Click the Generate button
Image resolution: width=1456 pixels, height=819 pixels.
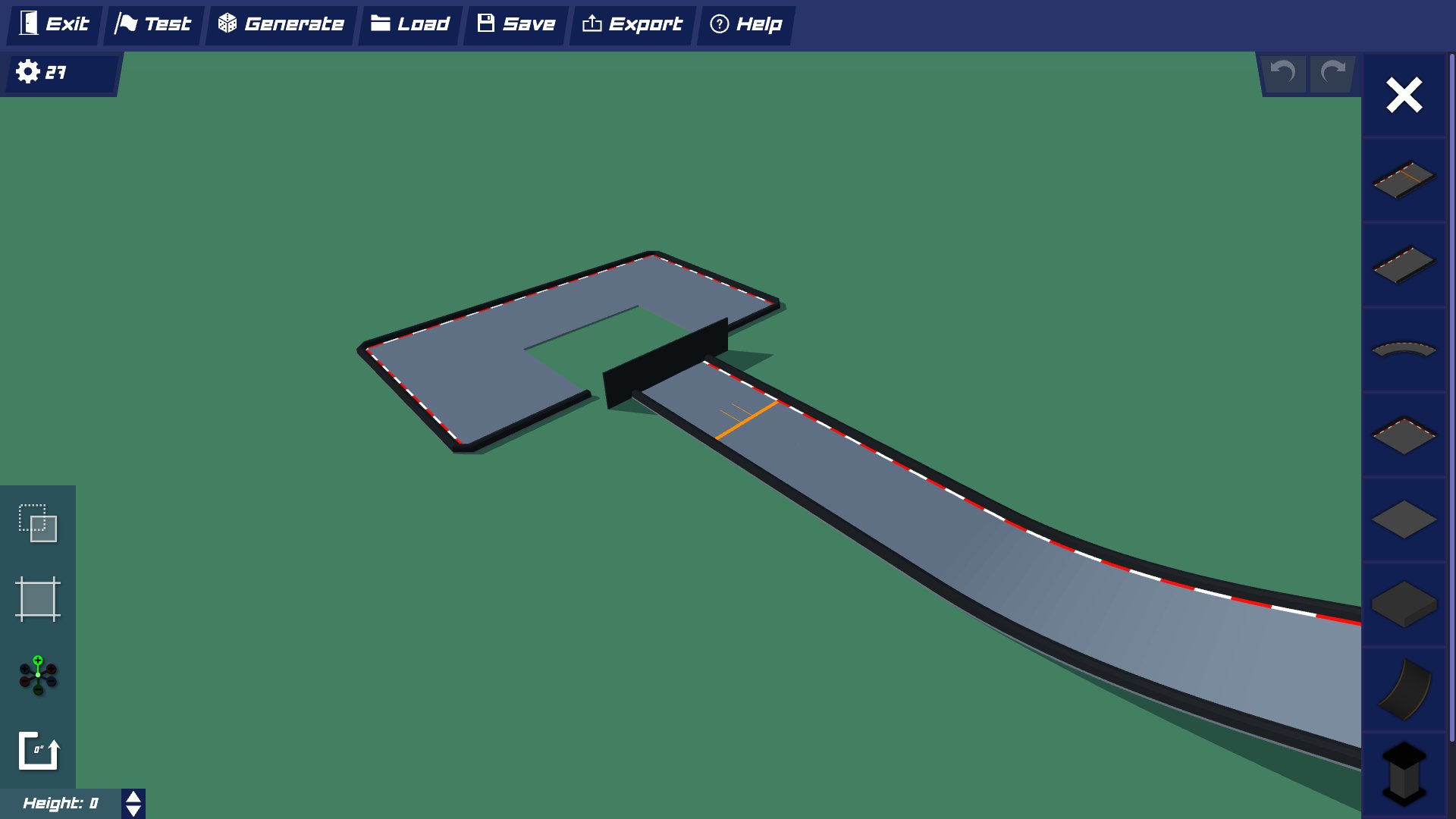pos(281,24)
